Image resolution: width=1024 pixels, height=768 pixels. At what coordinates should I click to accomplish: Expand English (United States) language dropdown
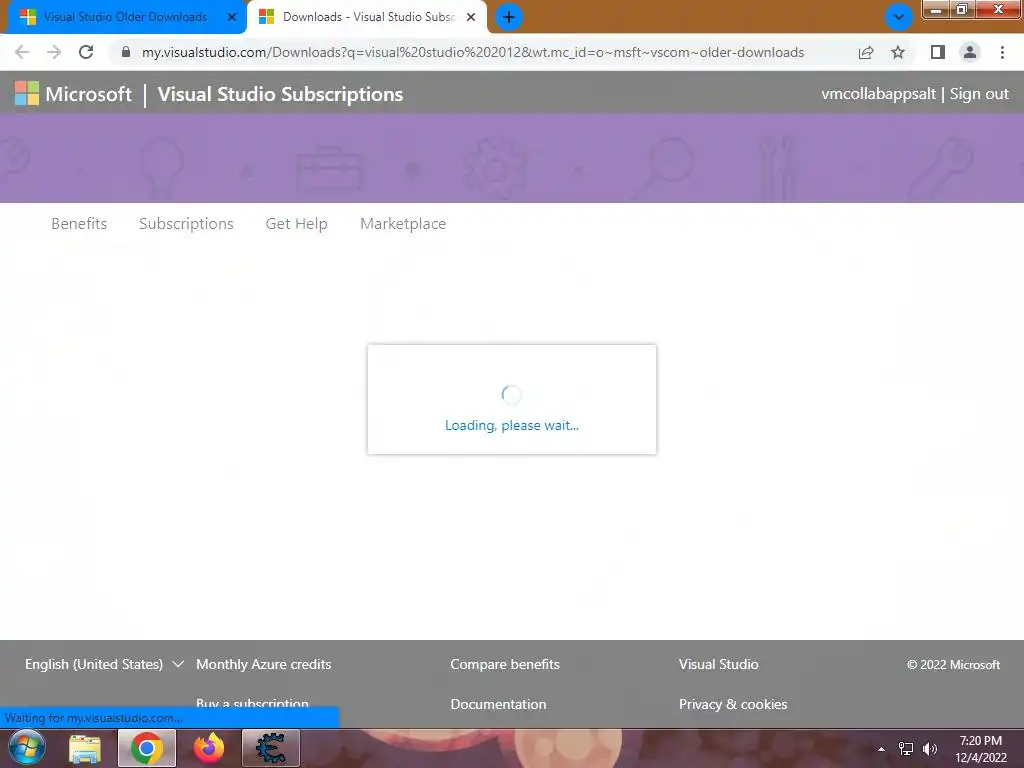(104, 664)
